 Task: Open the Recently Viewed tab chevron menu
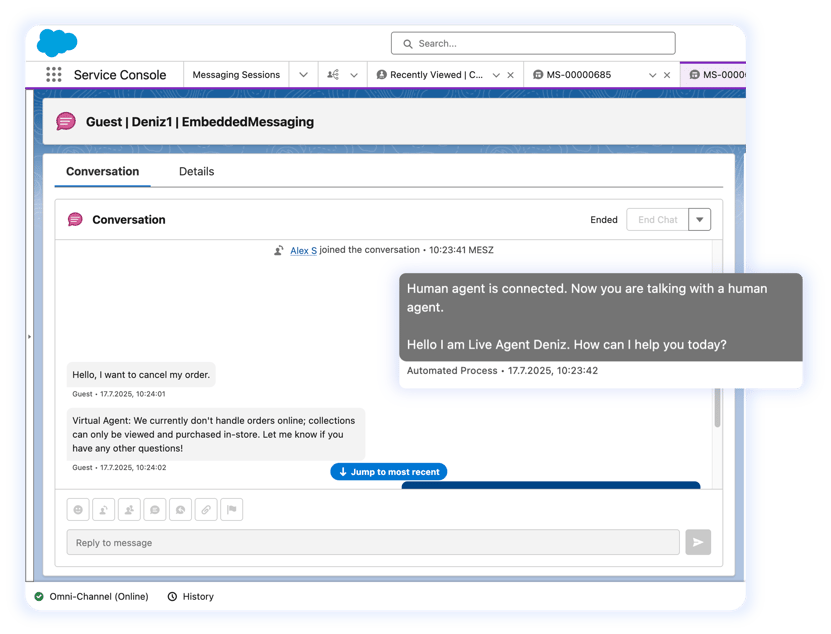496,75
